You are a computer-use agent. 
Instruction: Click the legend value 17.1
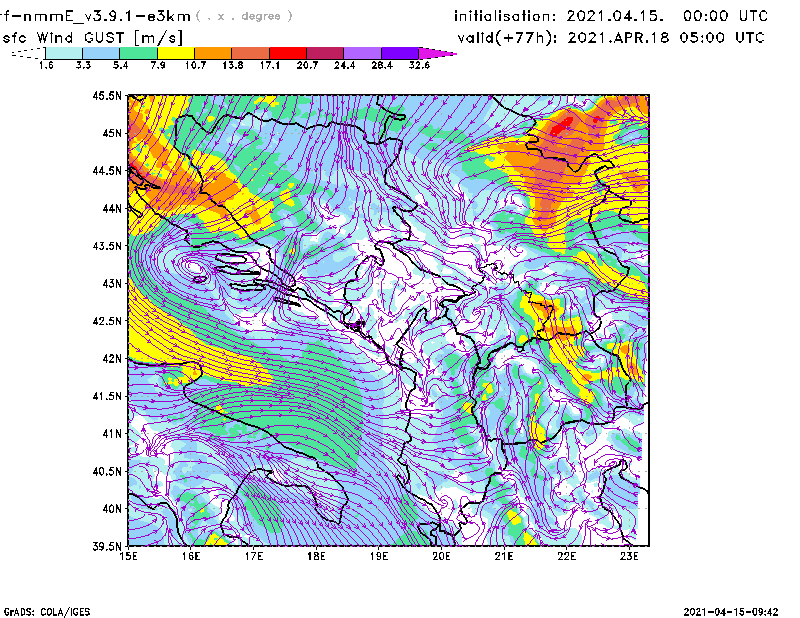269,65
